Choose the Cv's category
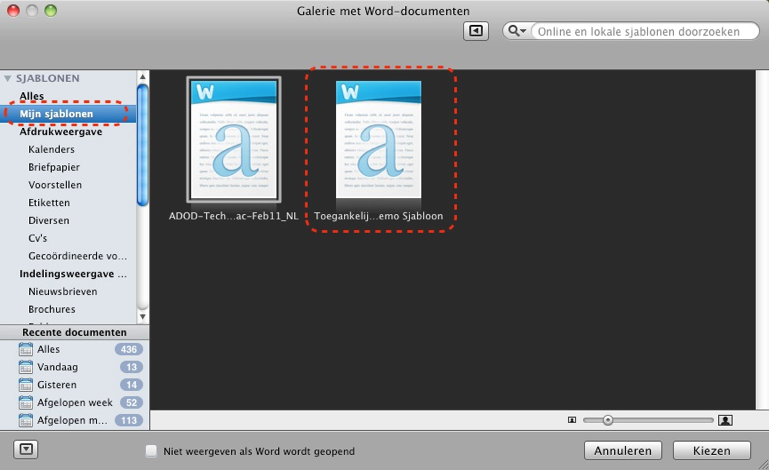The width and height of the screenshot is (769, 470). tap(38, 238)
